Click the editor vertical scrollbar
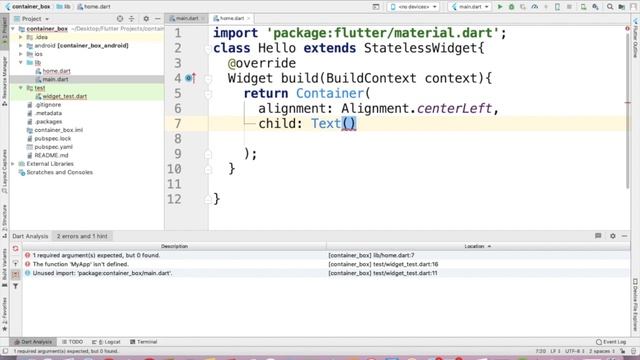 [x=628, y=110]
